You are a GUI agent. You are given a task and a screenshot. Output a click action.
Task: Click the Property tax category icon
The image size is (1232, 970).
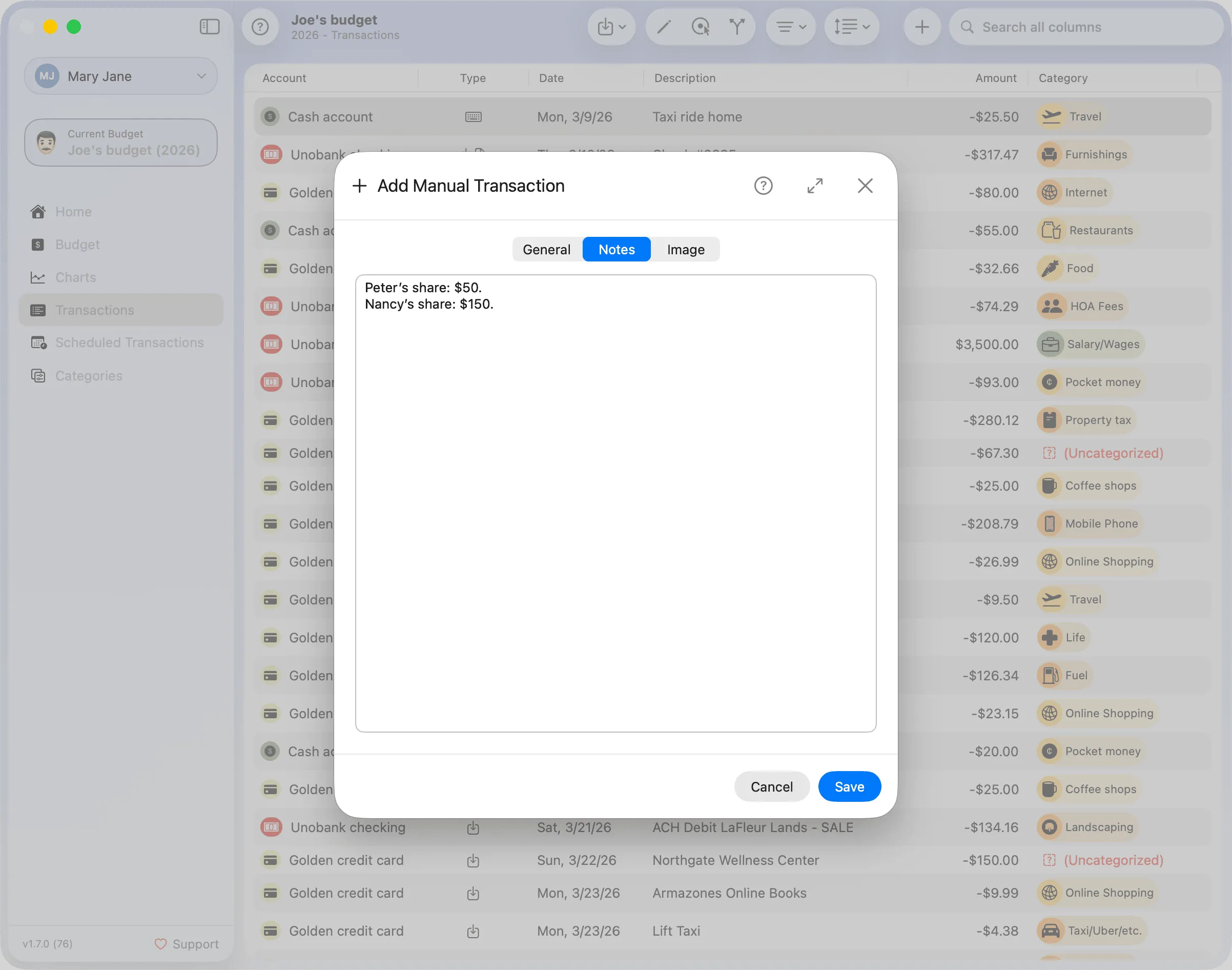1049,420
